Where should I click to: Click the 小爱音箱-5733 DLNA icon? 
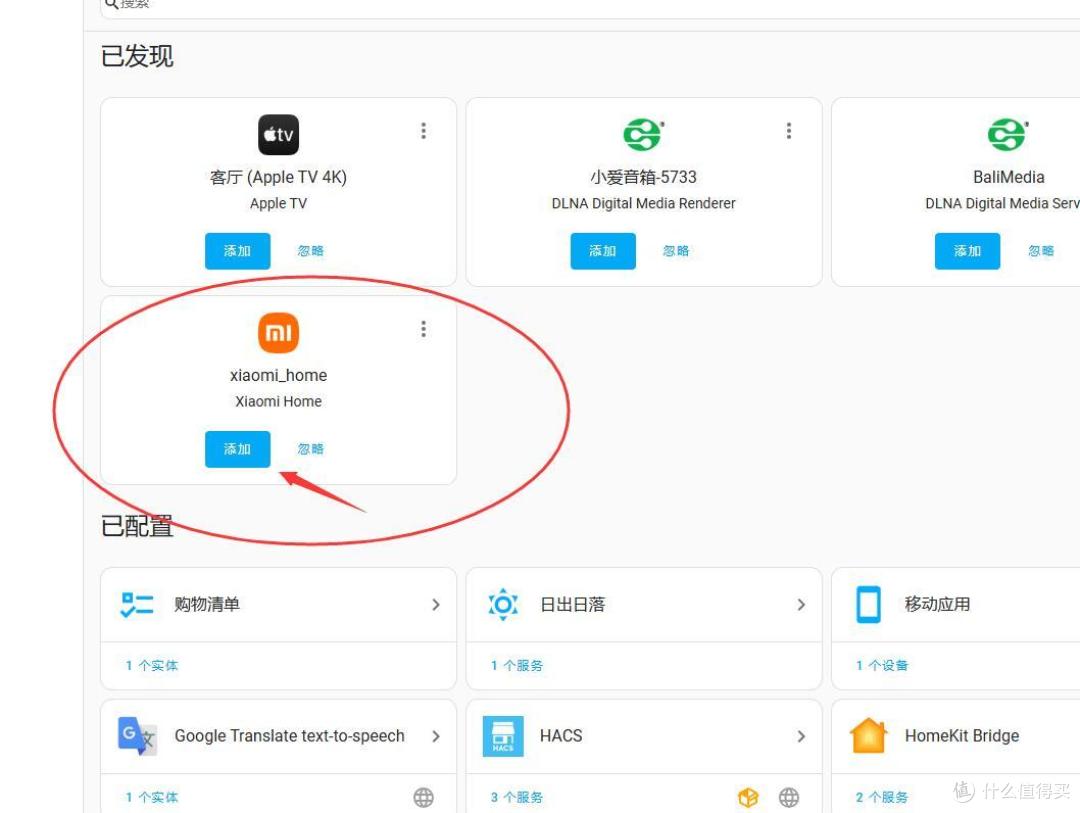tap(643, 134)
